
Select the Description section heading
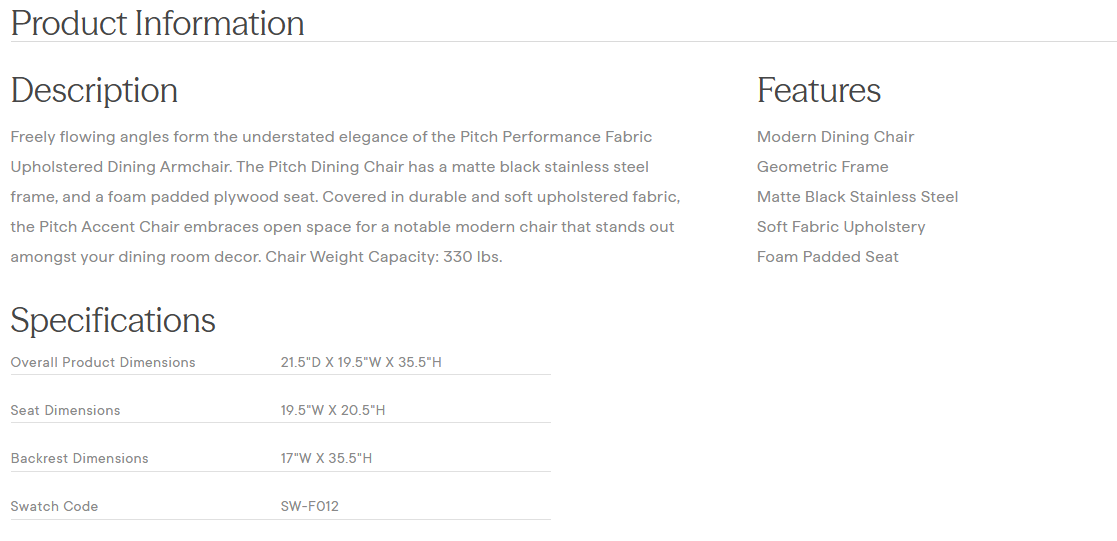pyautogui.click(x=94, y=90)
